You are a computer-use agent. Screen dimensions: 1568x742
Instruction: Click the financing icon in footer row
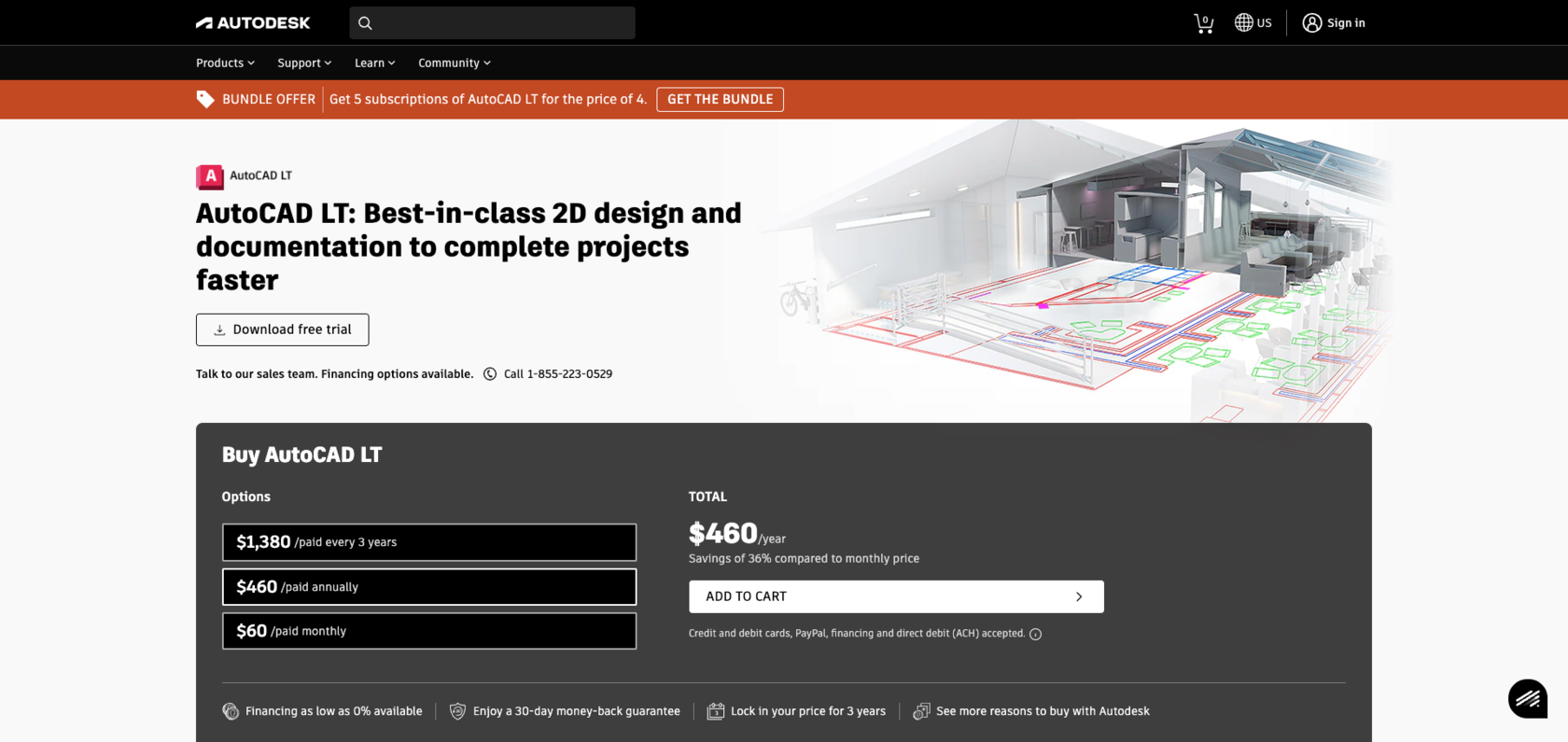click(231, 711)
